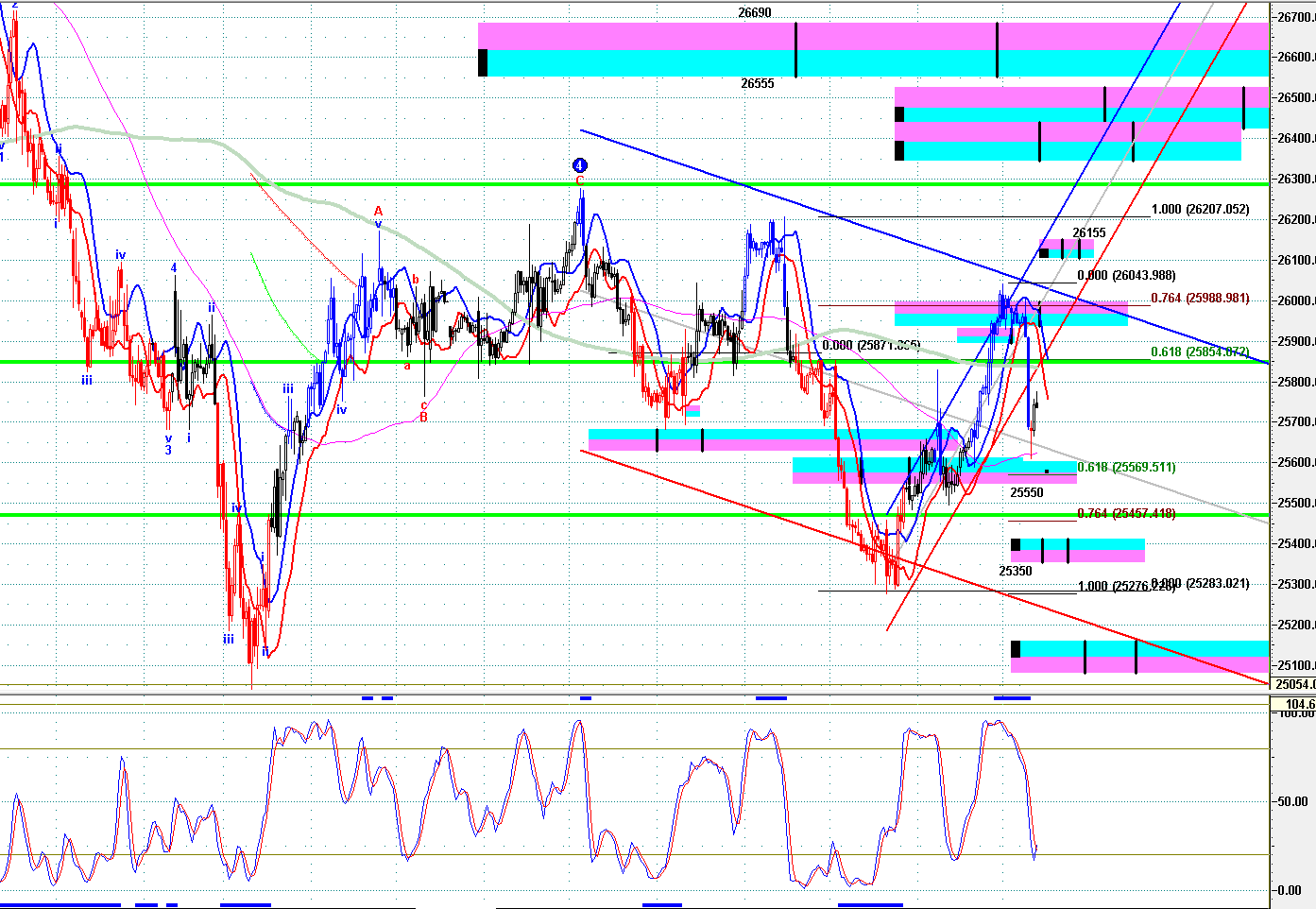Select the 25550 price label

click(1027, 493)
